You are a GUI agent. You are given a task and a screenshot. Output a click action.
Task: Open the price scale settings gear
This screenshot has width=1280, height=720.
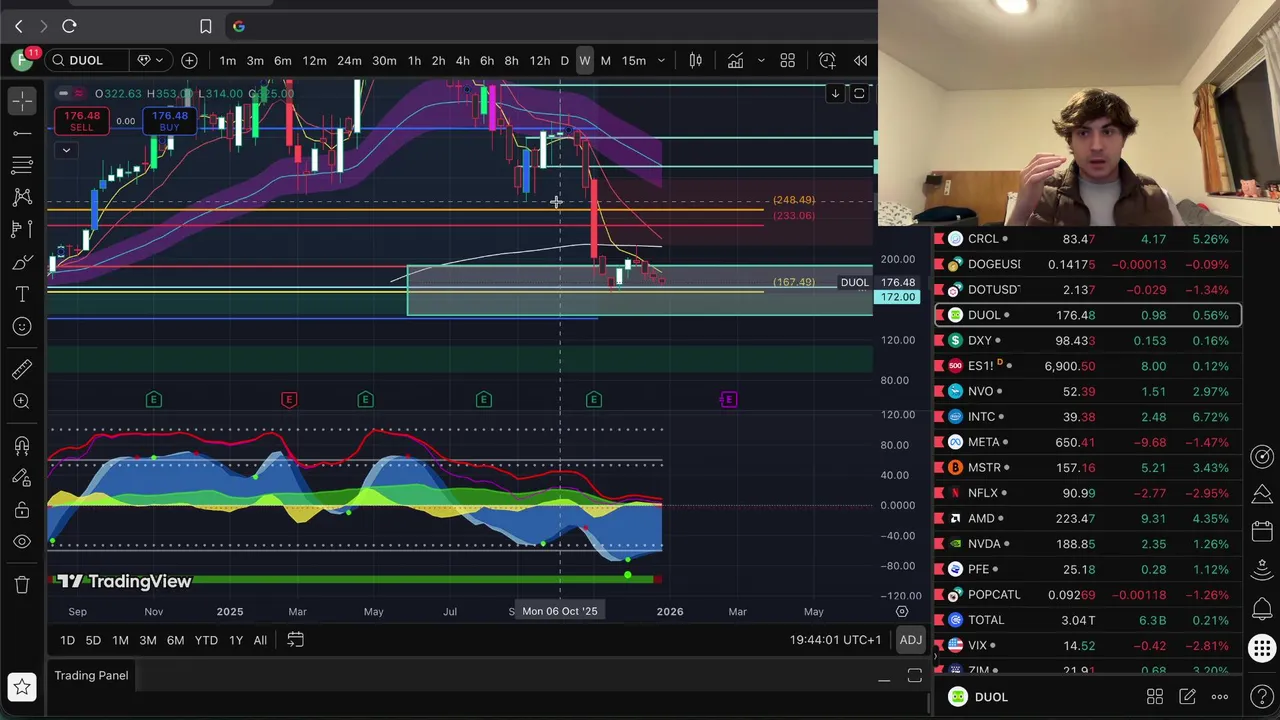pyautogui.click(x=902, y=611)
